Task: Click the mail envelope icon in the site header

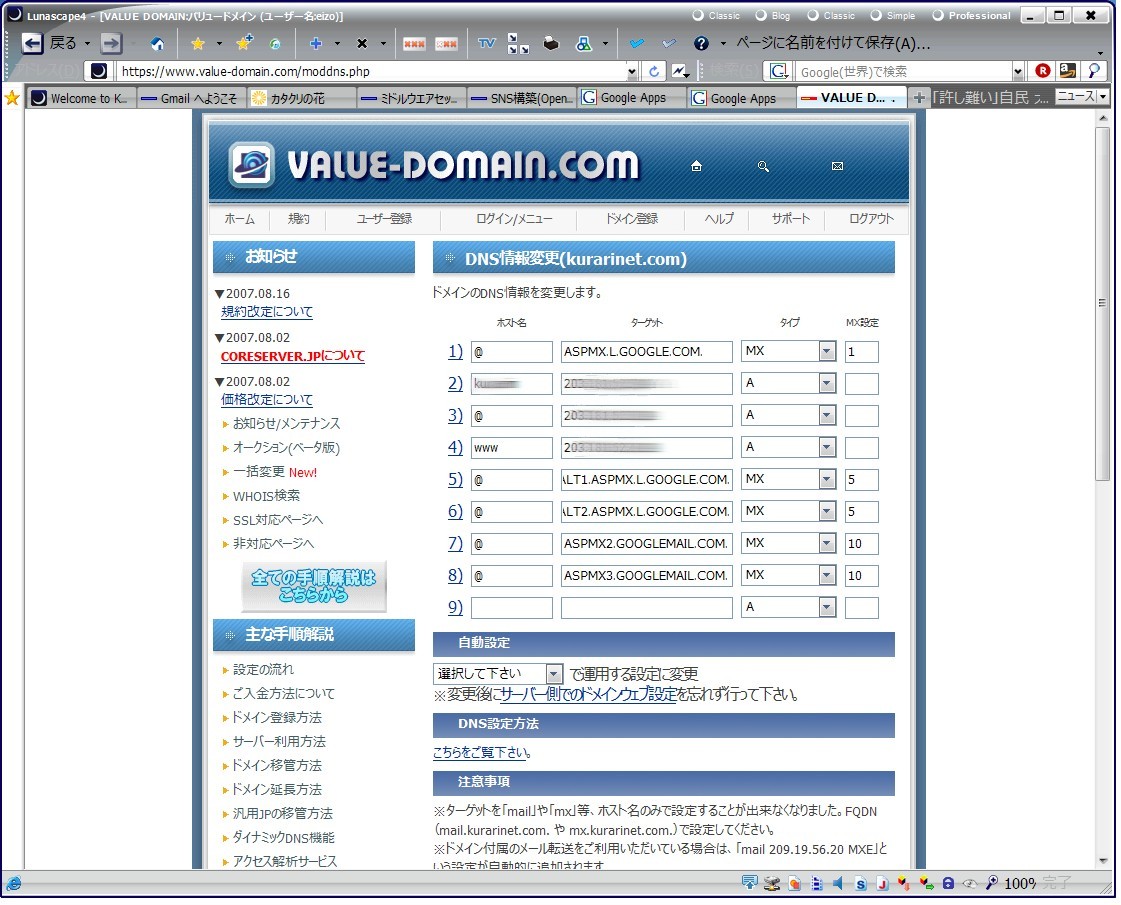Action: pos(837,166)
